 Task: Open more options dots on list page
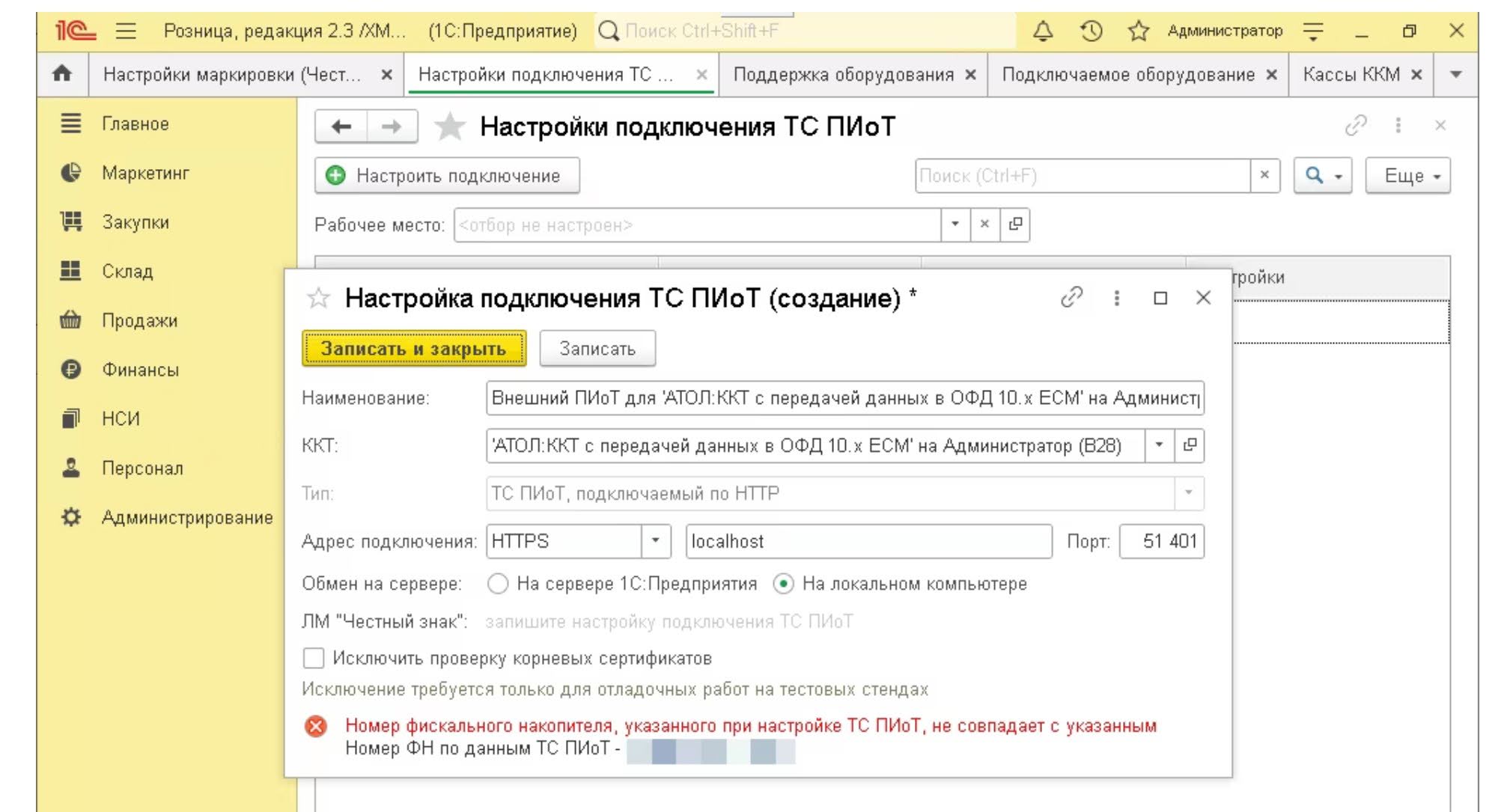coord(1398,125)
